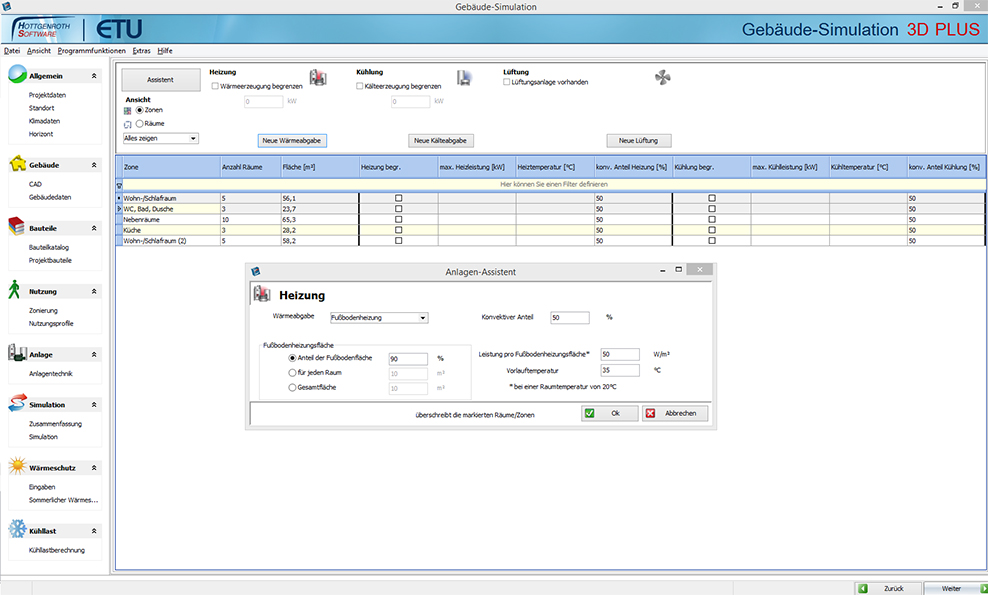Image resolution: width=988 pixels, height=595 pixels.
Task: Confirm the dialog with Ok button
Action: (x=609, y=413)
